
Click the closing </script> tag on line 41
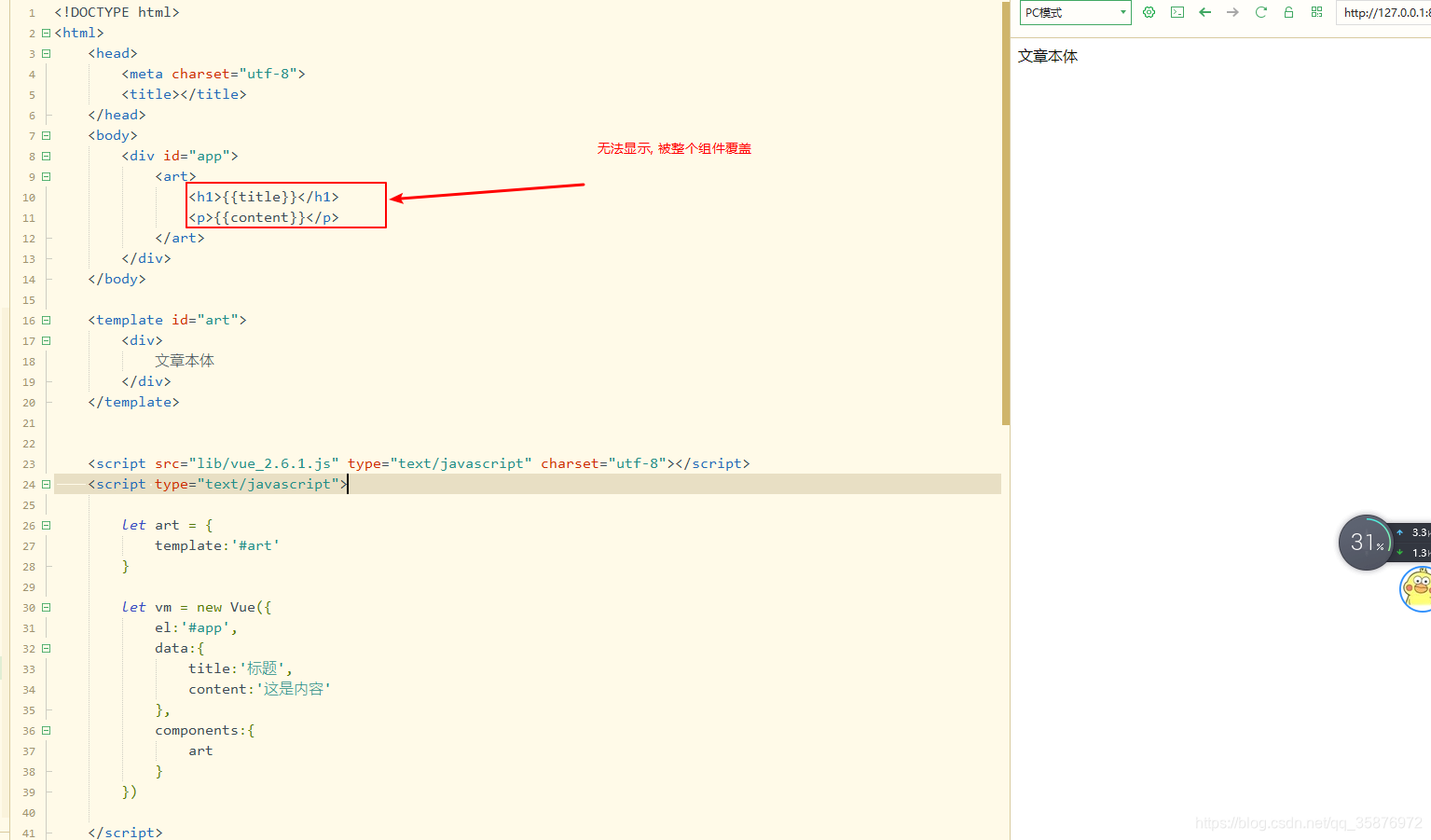(125, 833)
